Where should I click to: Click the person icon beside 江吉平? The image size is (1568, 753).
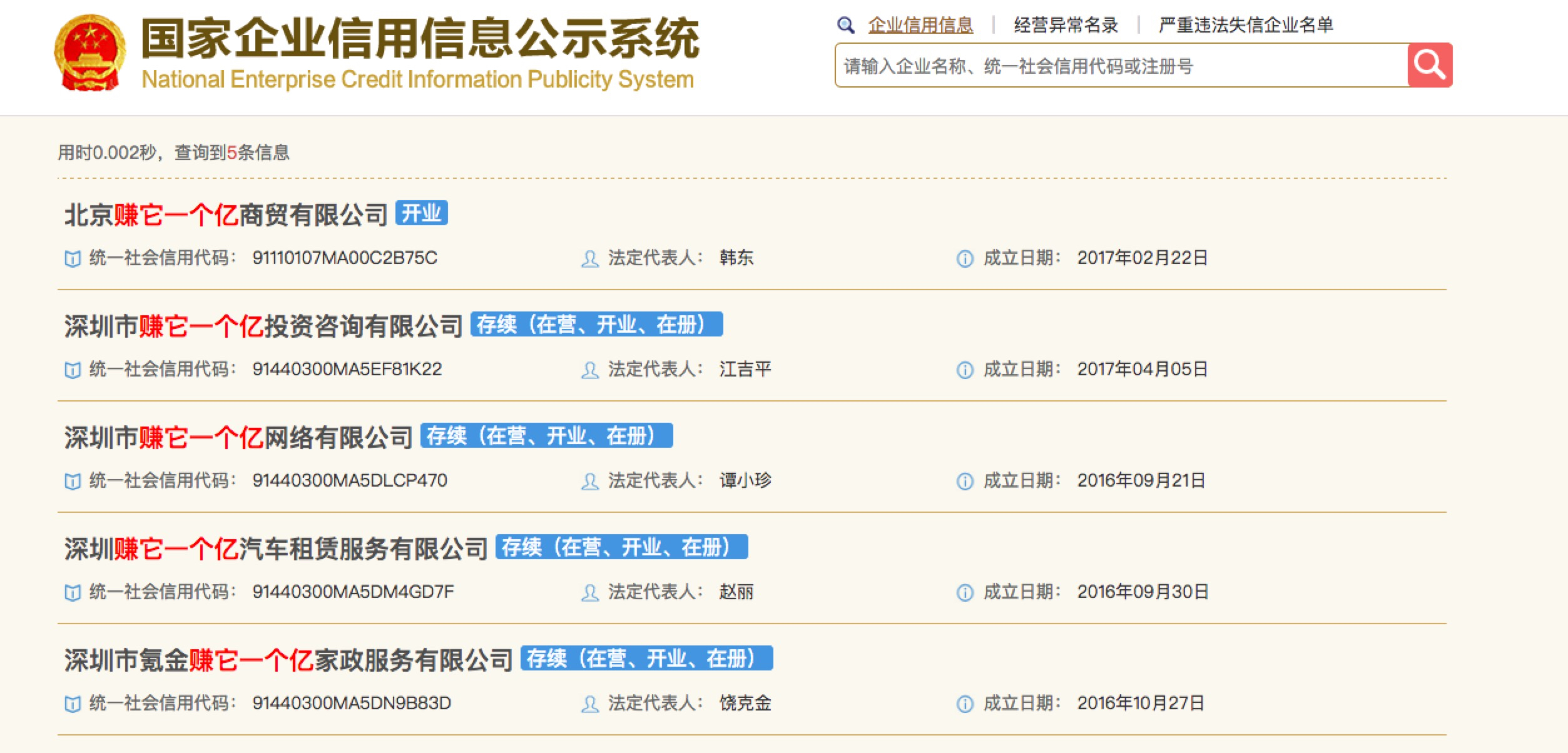pyautogui.click(x=589, y=370)
